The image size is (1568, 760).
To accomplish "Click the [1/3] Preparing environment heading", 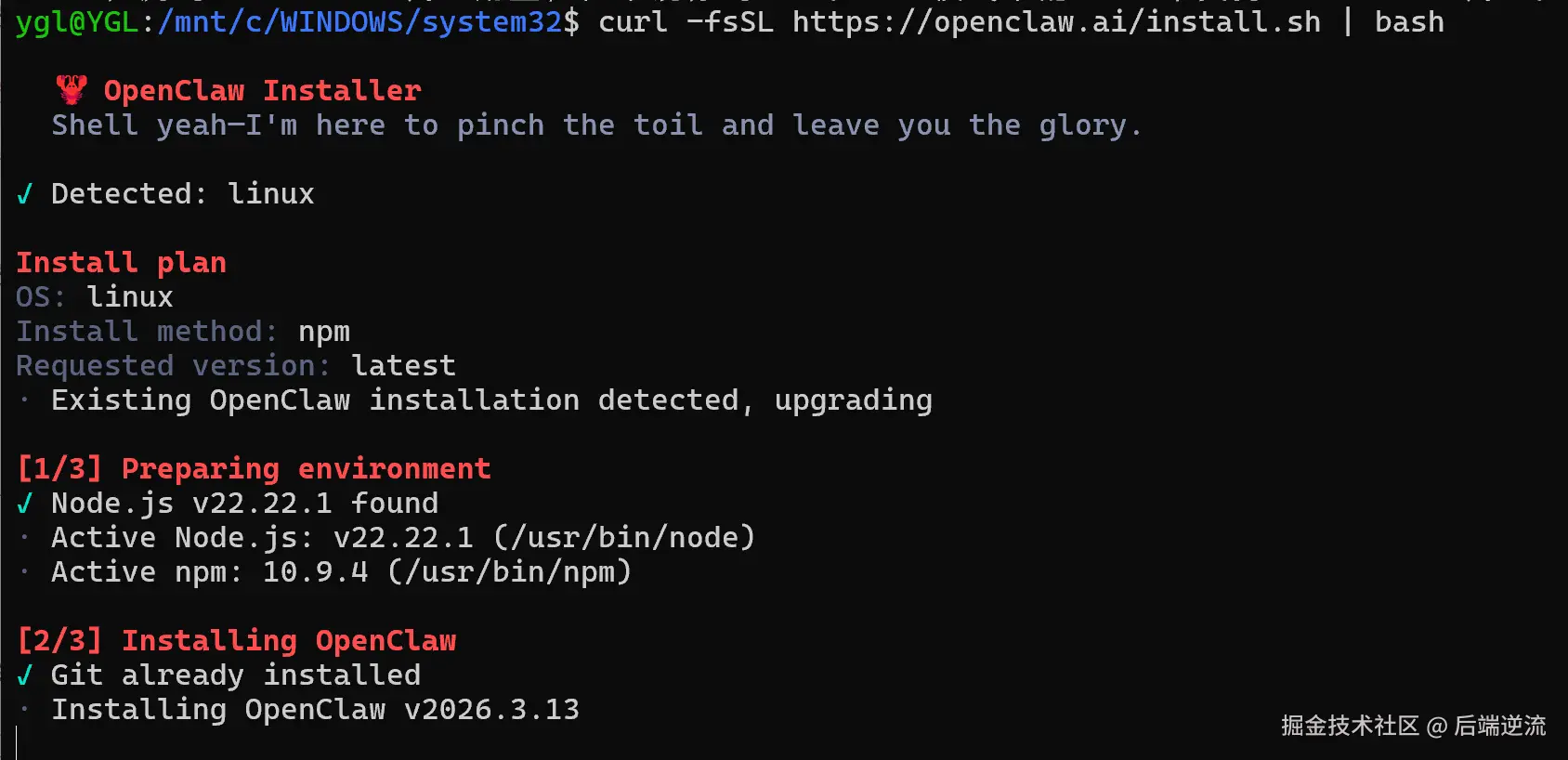I will [254, 468].
